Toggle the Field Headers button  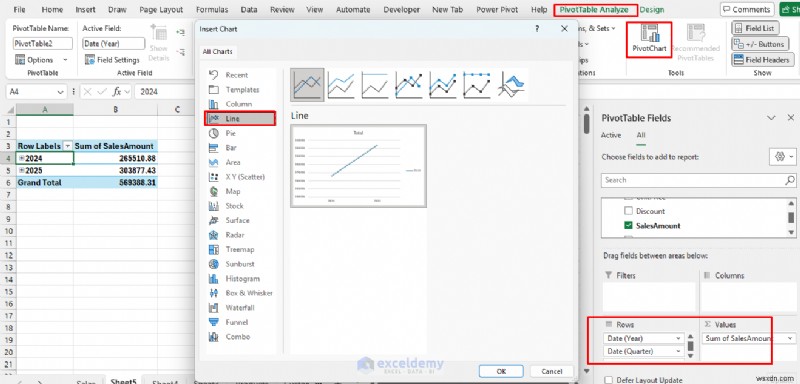tap(762, 60)
